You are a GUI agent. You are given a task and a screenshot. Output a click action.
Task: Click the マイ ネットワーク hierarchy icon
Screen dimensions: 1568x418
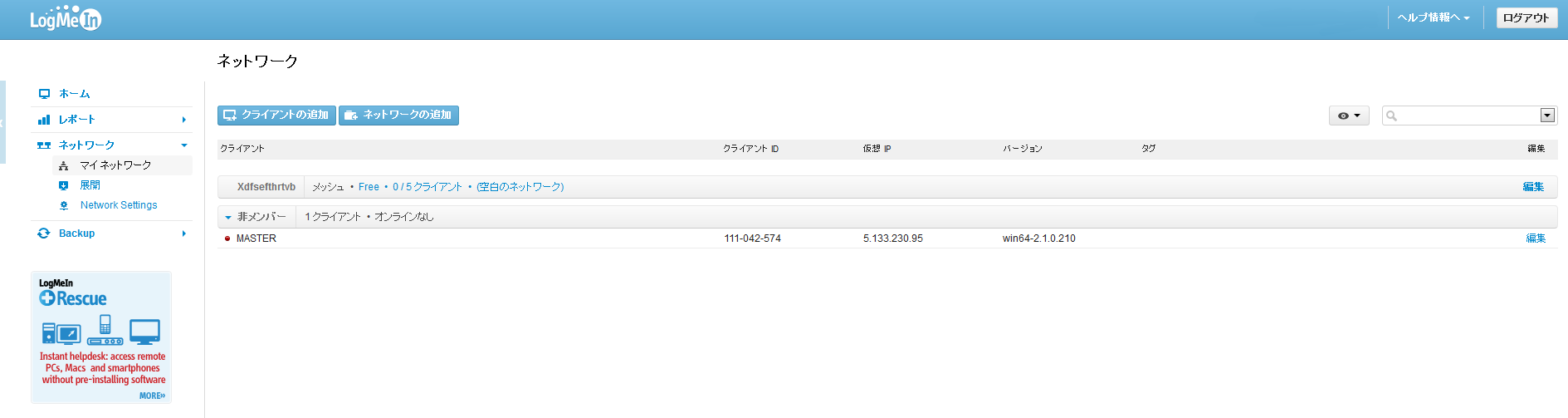click(64, 166)
